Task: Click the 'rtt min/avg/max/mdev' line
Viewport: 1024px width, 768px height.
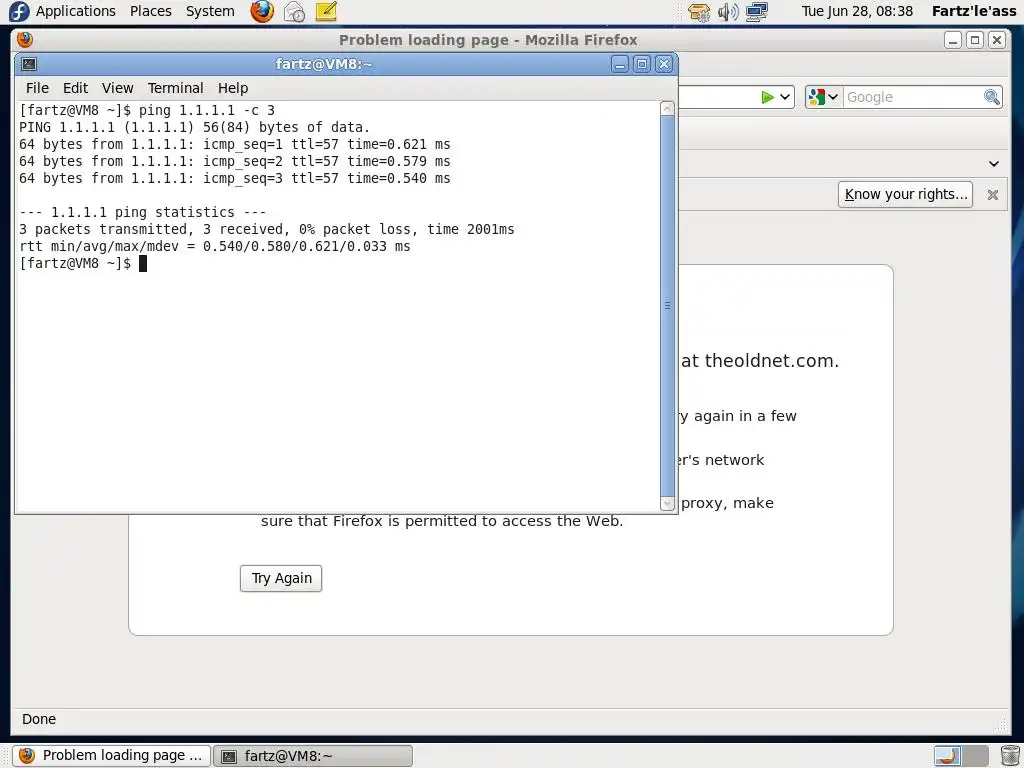Action: coord(215,246)
